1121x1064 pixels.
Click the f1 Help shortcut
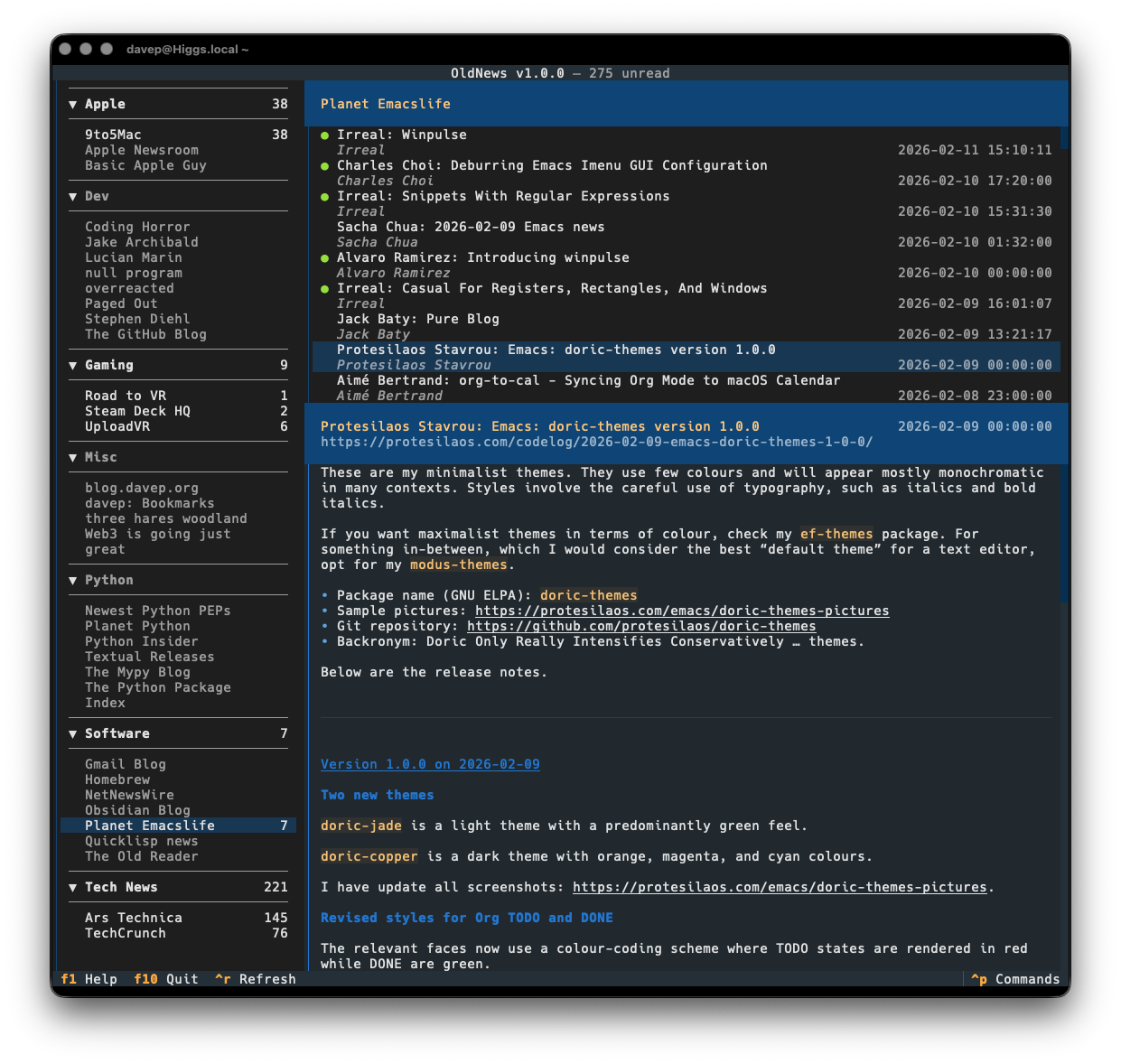(x=89, y=979)
